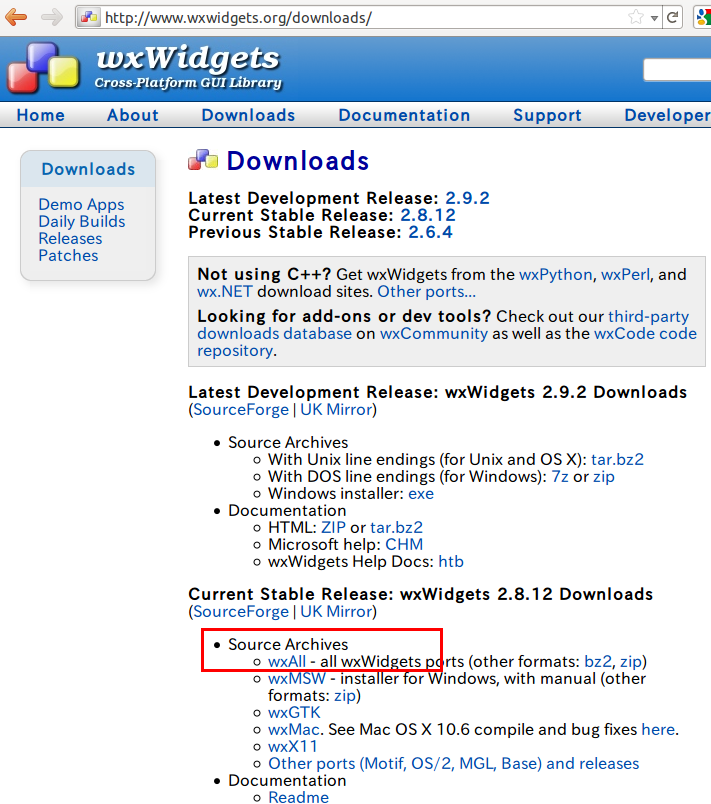The image size is (711, 804).
Task: Click the Google search engine icon
Action: [x=703, y=17]
